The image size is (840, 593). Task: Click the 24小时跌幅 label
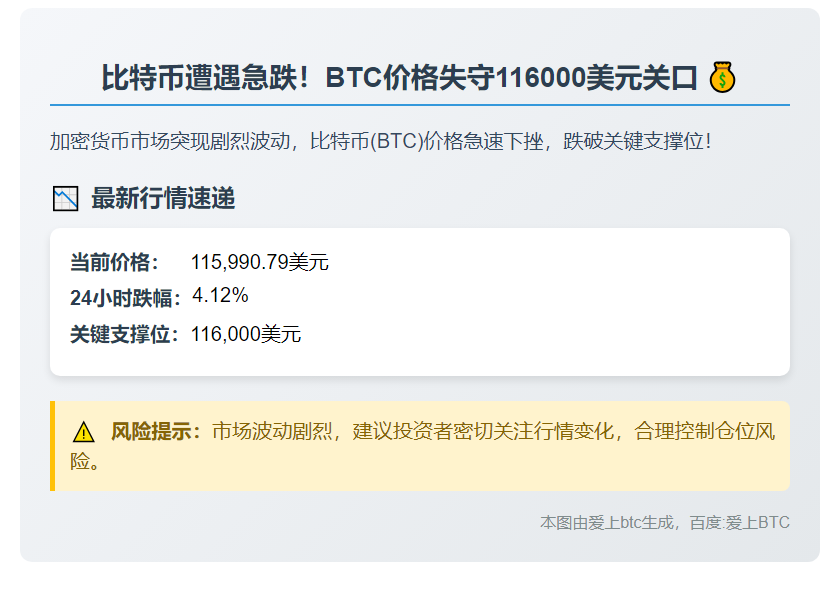[125, 298]
